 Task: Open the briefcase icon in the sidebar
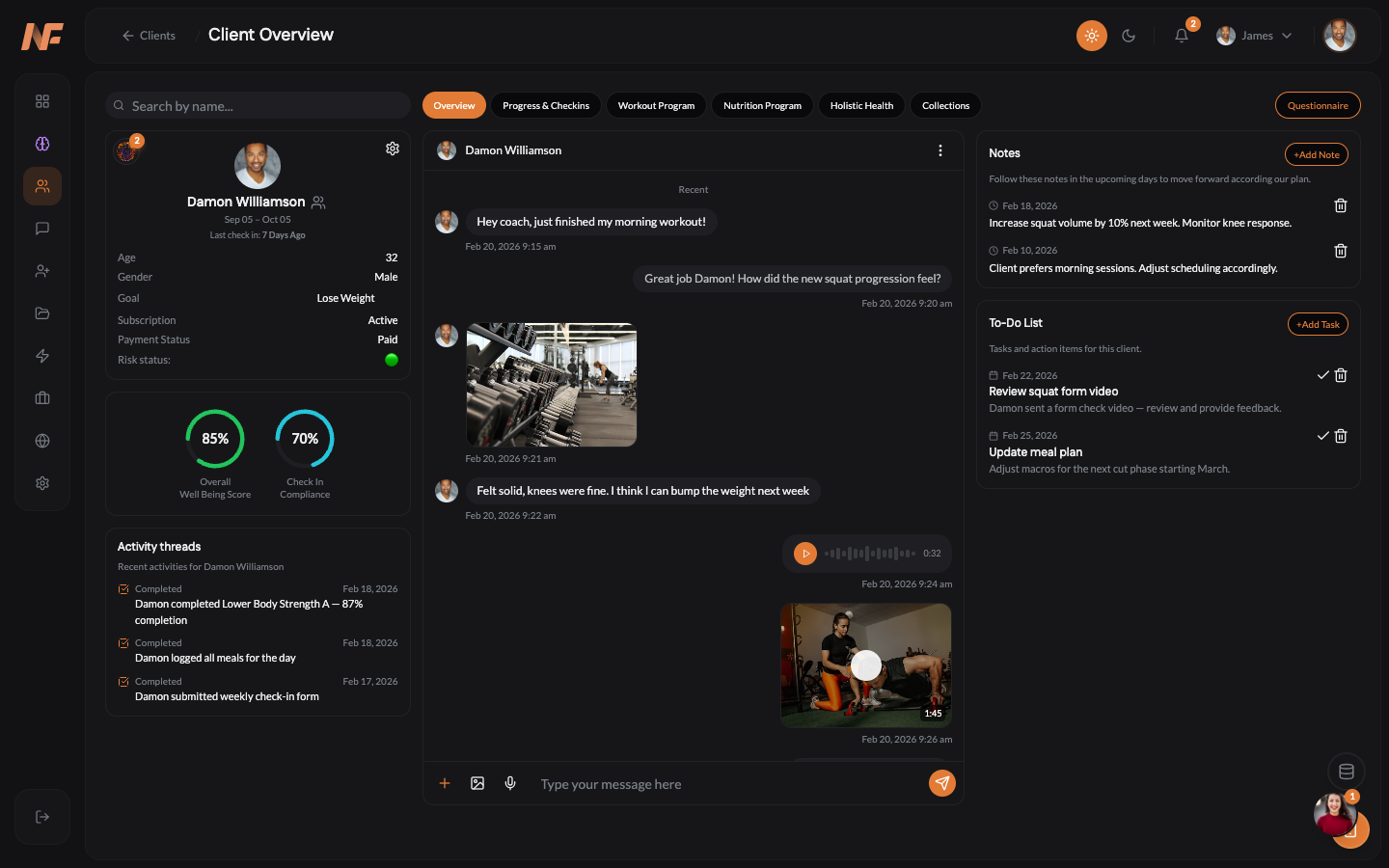41,397
